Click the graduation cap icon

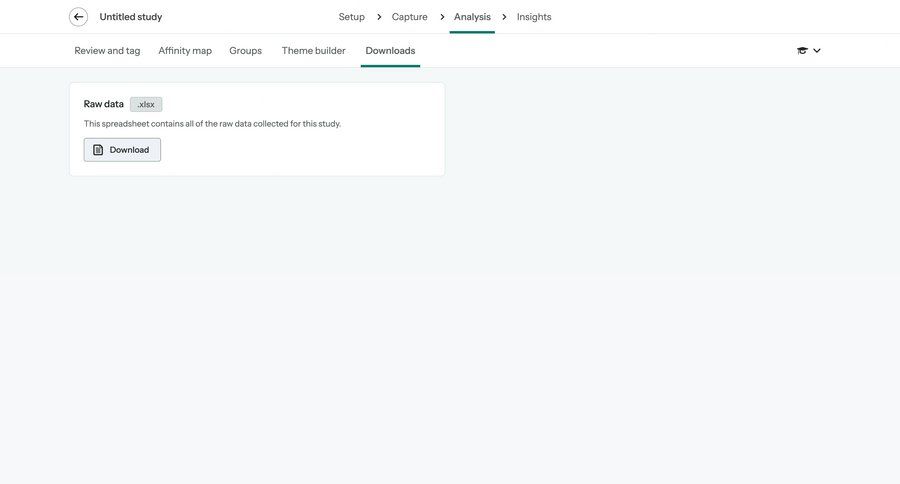[802, 51]
